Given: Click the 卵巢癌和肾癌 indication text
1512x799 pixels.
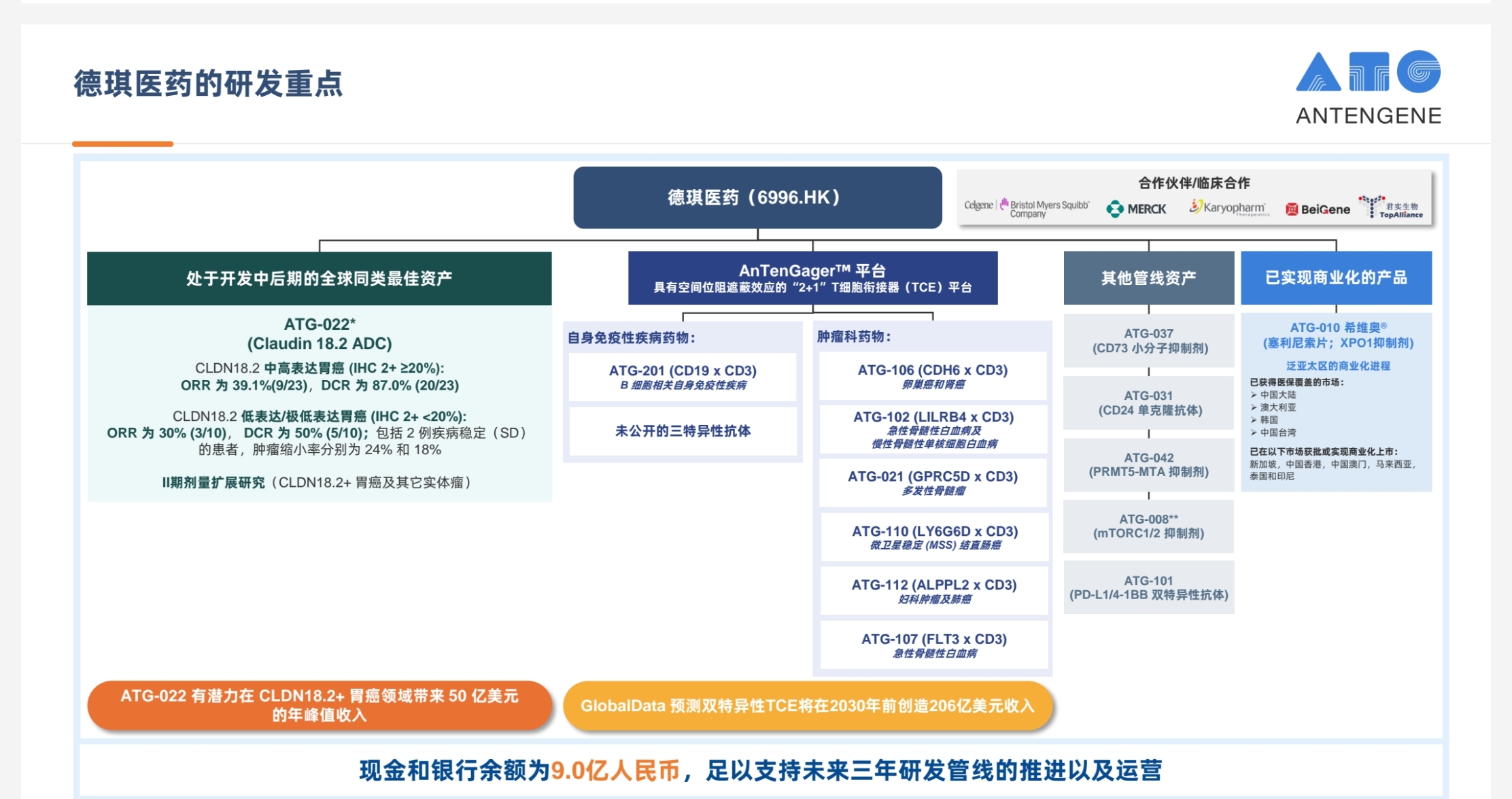Looking at the screenshot, I should 933,385.
